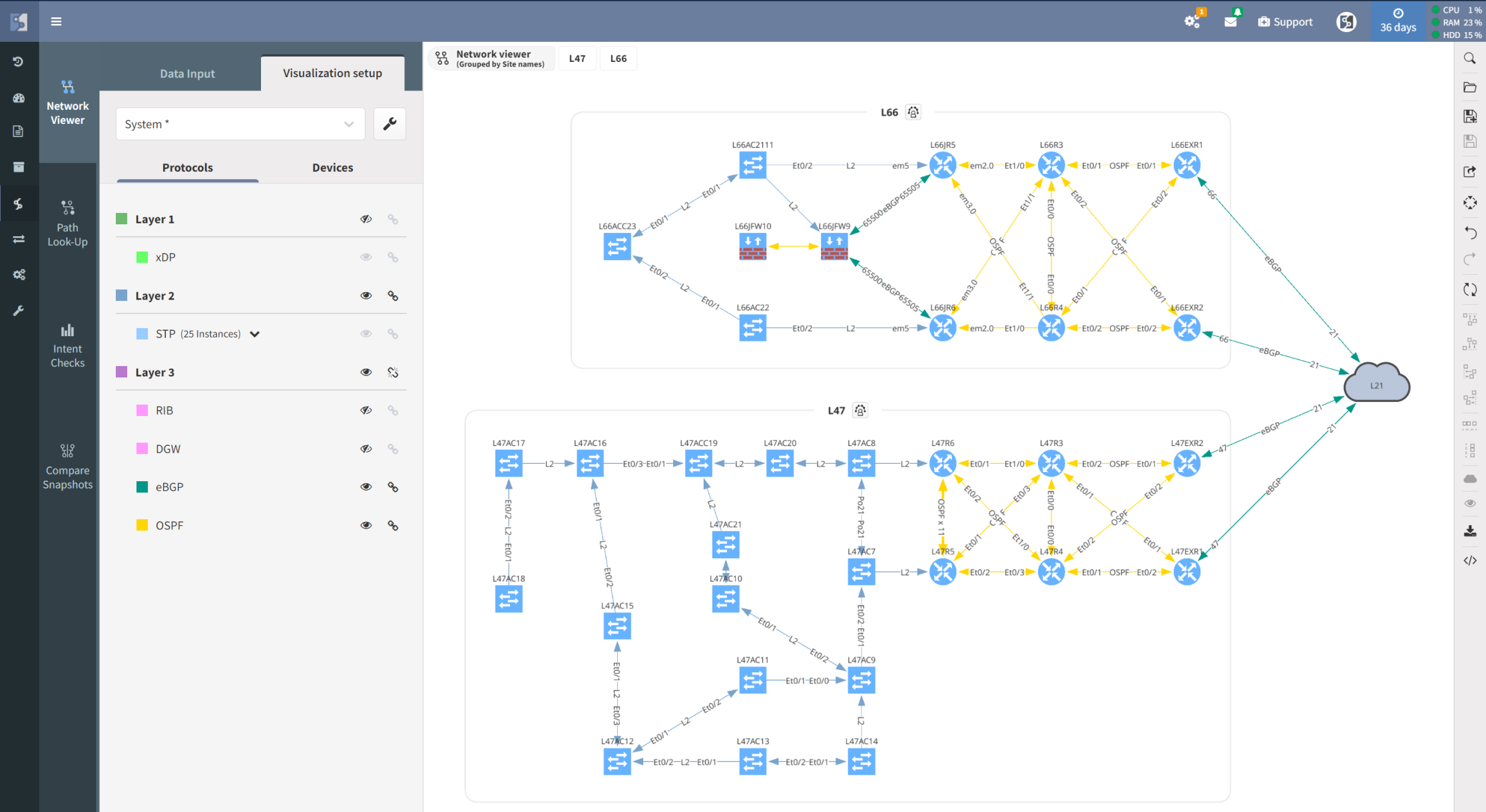The height and width of the screenshot is (812, 1486).
Task: Select the Intent Checks panel
Action: tap(67, 343)
